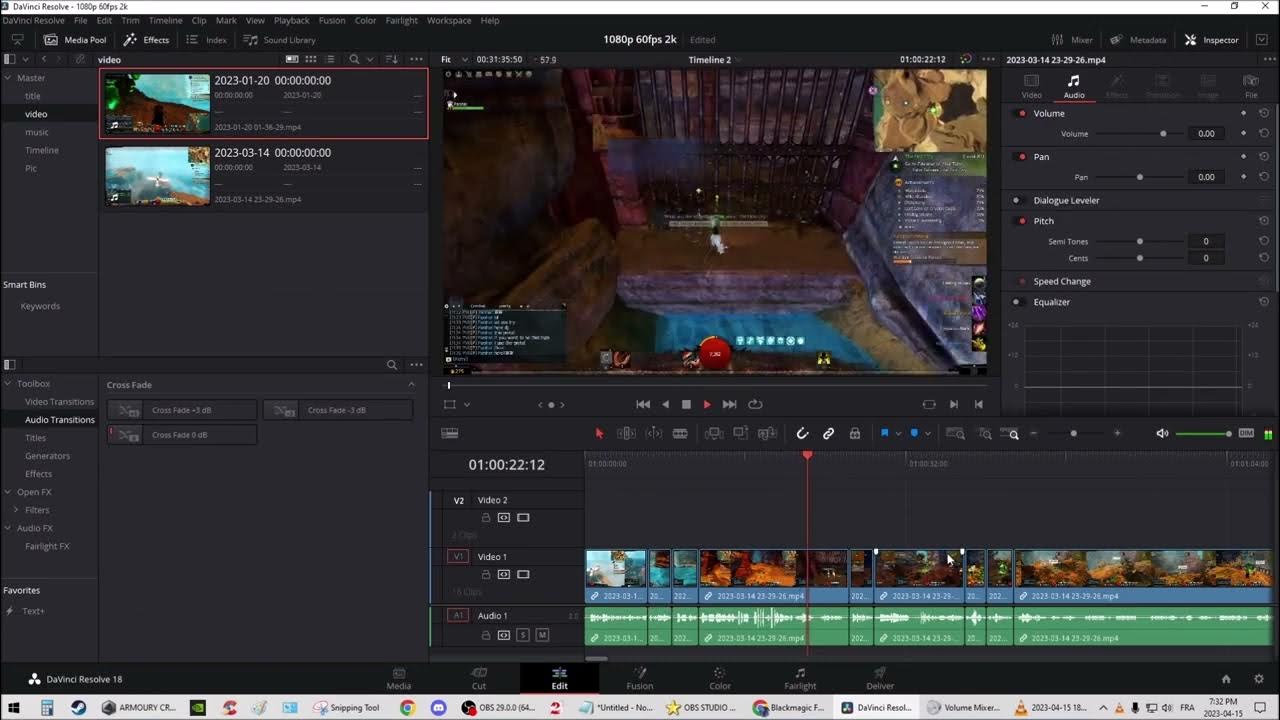Jump to the last frame

click(x=729, y=404)
